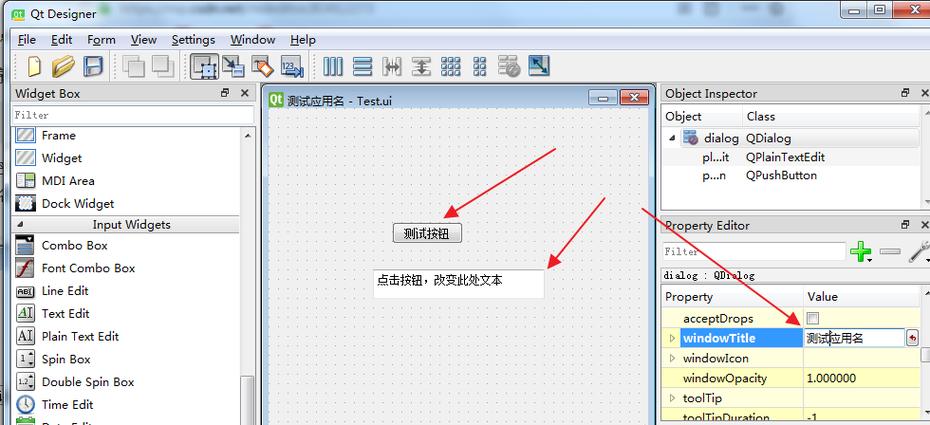This screenshot has width=930, height=425.
Task: Apply Lay Out Horizontally from the toolbar
Action: coord(333,66)
